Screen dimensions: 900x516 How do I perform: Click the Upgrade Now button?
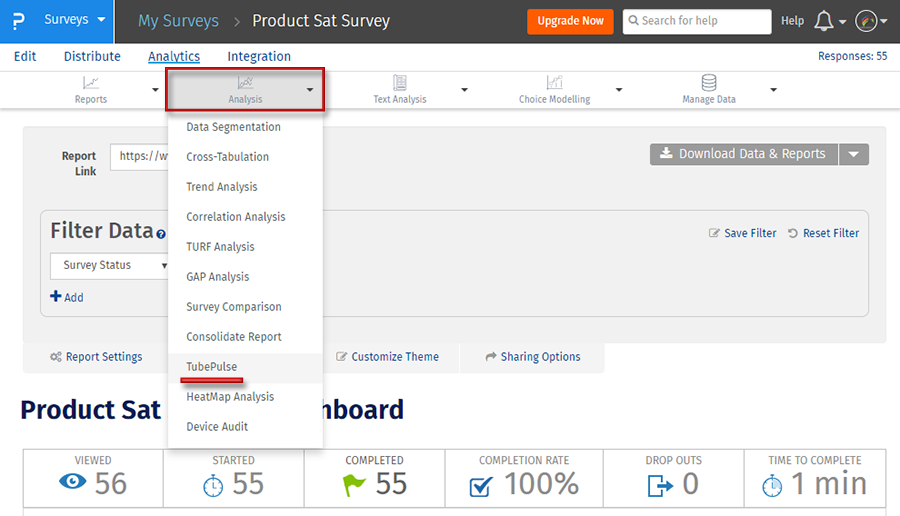(x=570, y=21)
